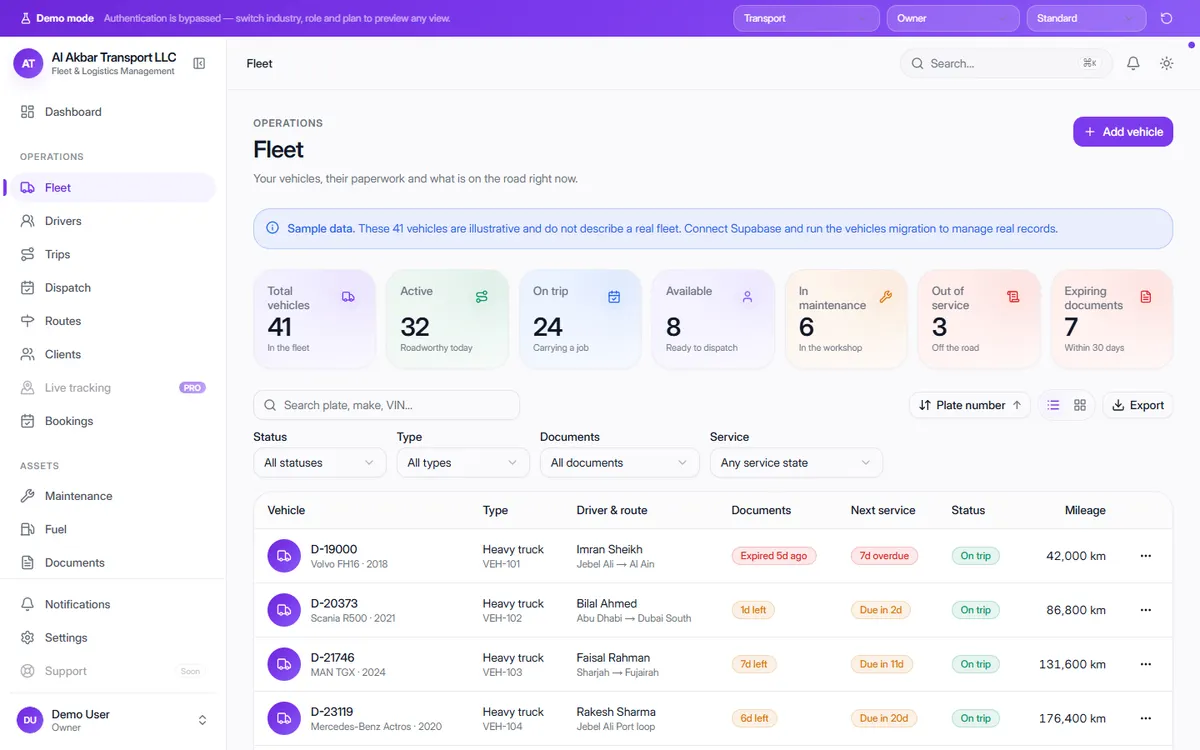Viewport: 1200px width, 750px height.
Task: Open the Any service state filter
Action: (796, 463)
